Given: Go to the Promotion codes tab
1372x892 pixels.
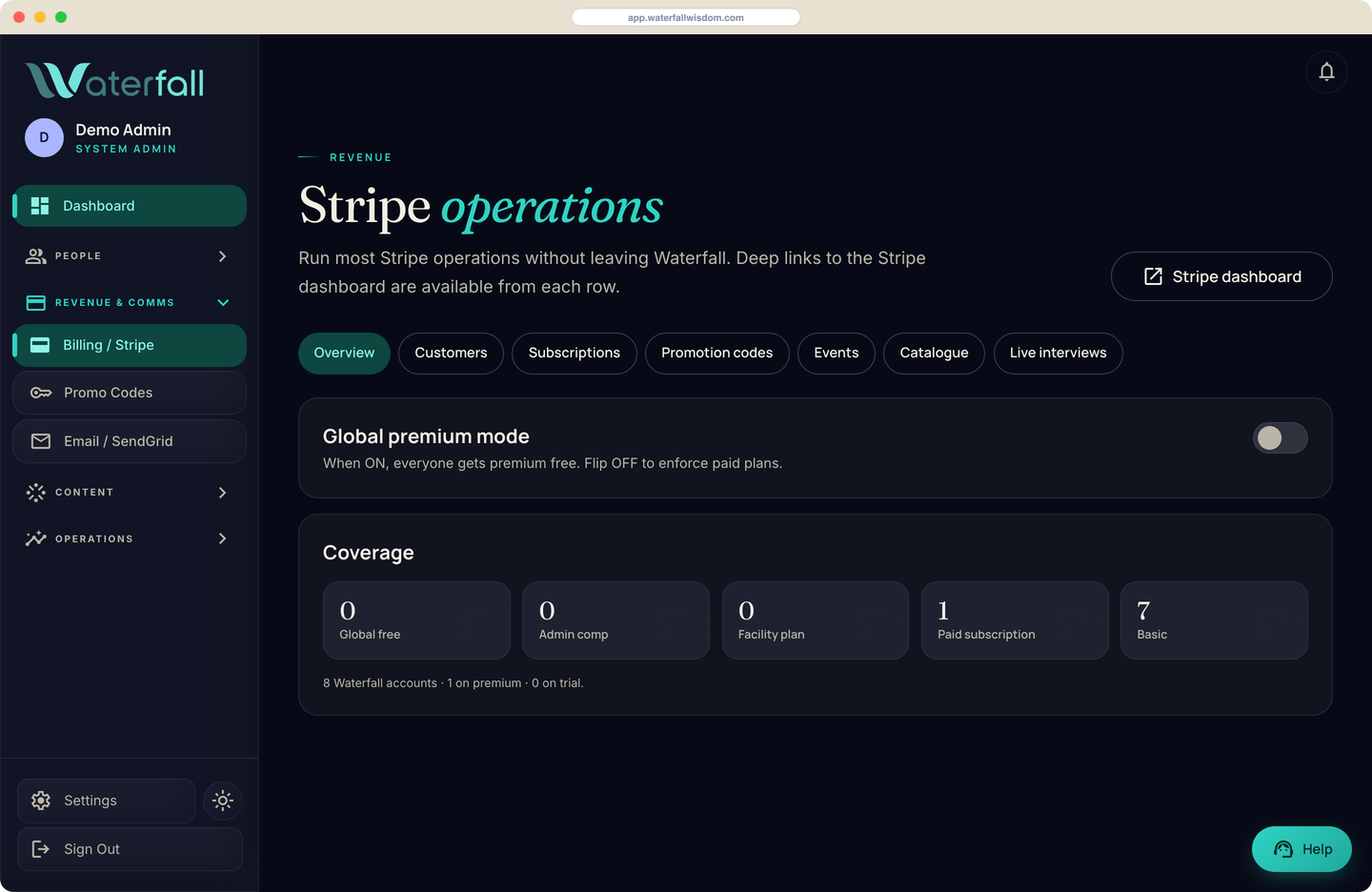Looking at the screenshot, I should 717,354.
